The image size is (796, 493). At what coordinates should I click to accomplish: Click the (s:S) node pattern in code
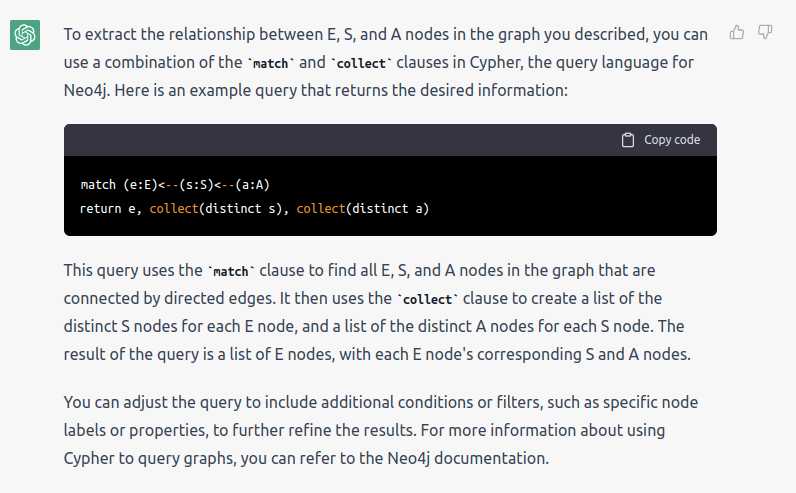pos(196,185)
